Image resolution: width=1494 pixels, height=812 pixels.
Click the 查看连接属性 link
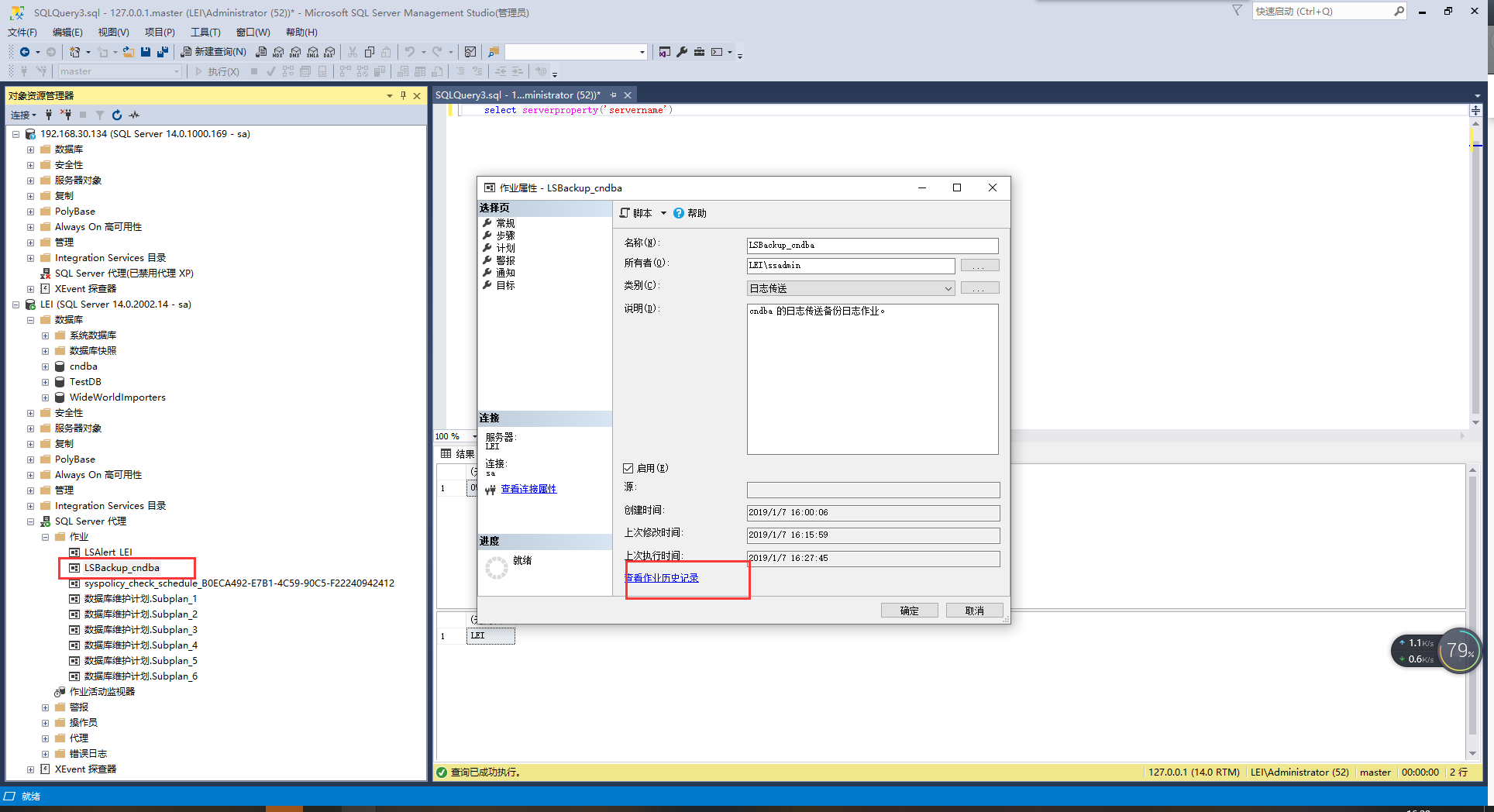[x=528, y=489]
